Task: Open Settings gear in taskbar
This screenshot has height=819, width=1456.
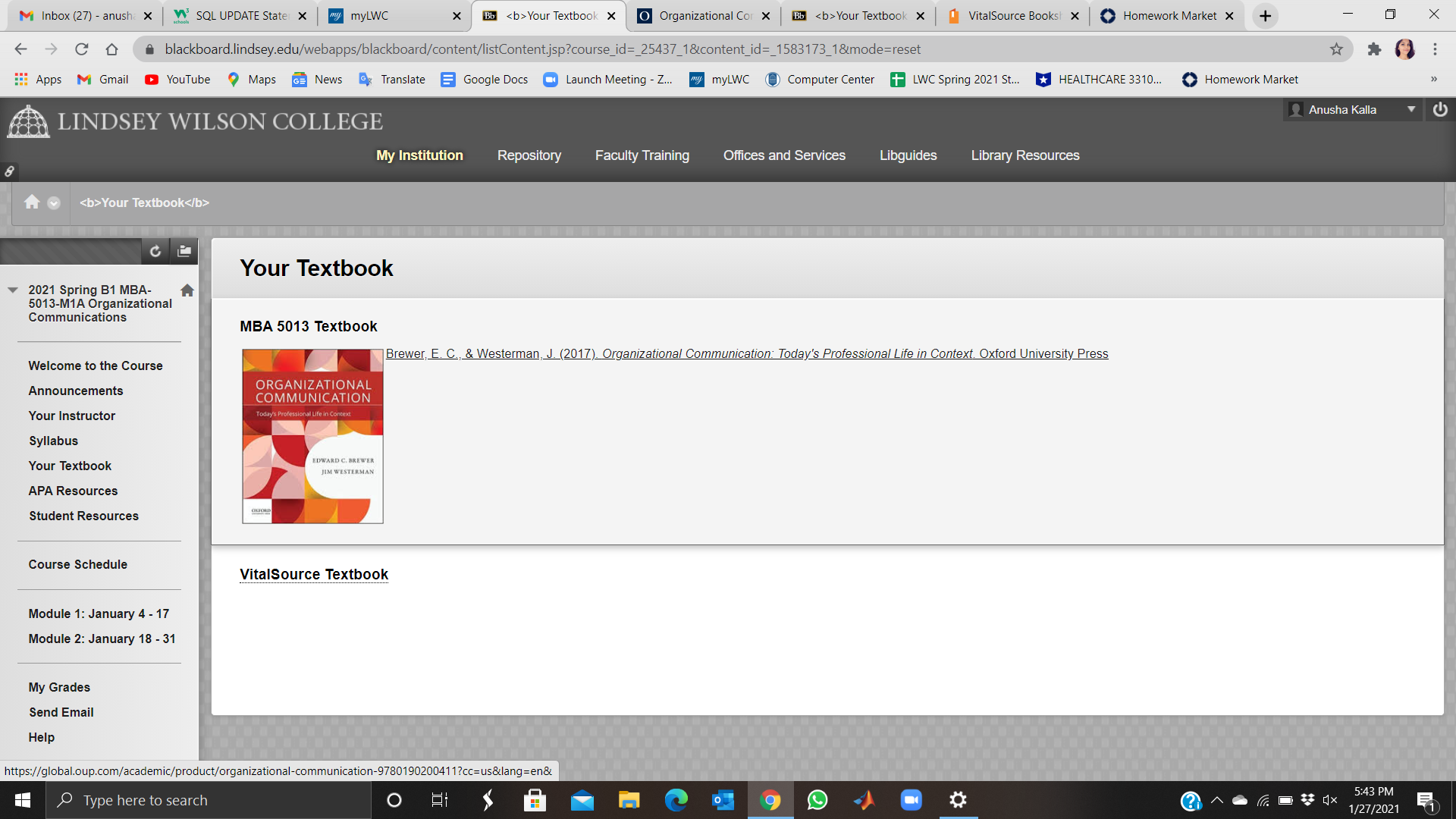Action: point(958,800)
